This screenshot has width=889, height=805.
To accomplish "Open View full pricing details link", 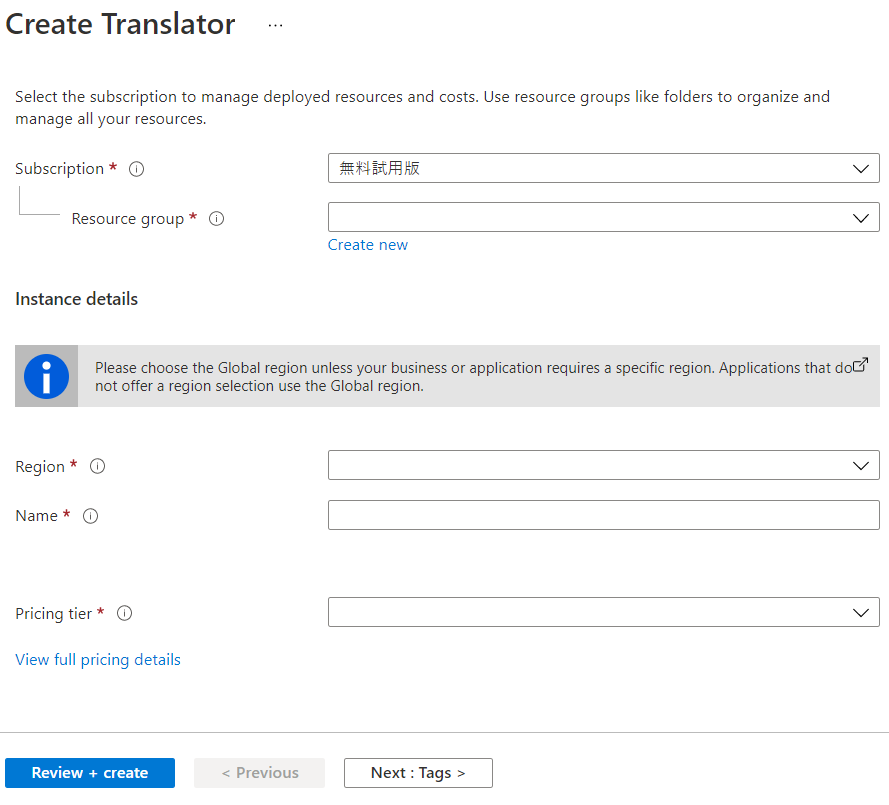I will tap(98, 660).
